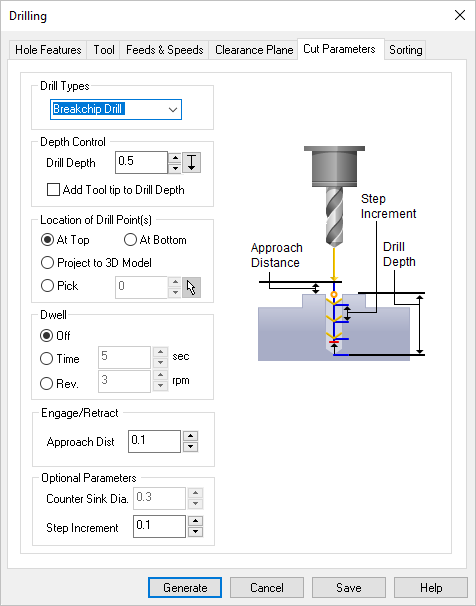The height and width of the screenshot is (606, 476).
Task: Click the Counter Sink Dia. field
Action: [x=159, y=498]
